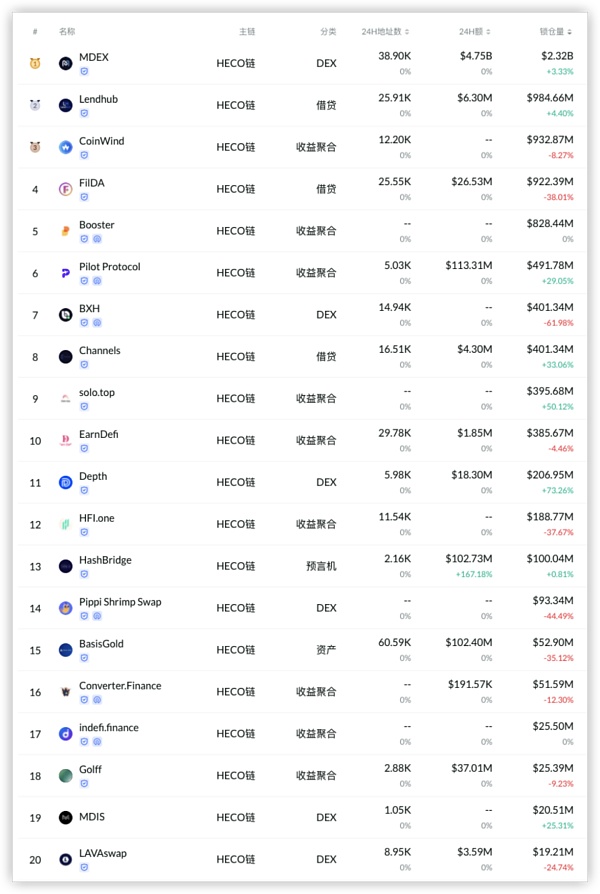Click the Golff project logo
The width and height of the screenshot is (600, 894).
66,776
